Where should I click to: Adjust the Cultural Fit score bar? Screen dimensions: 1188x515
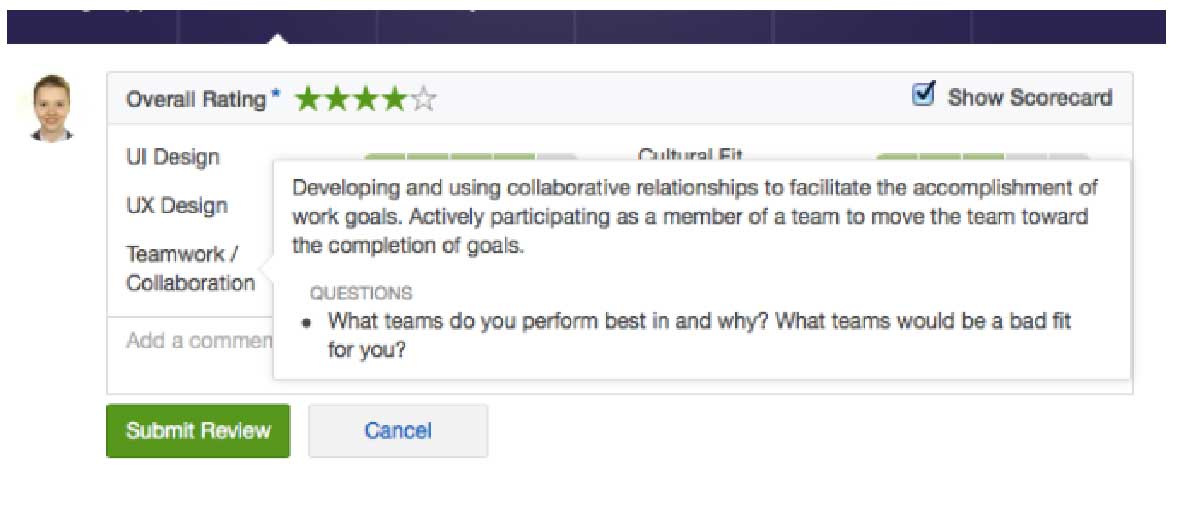click(x=982, y=158)
